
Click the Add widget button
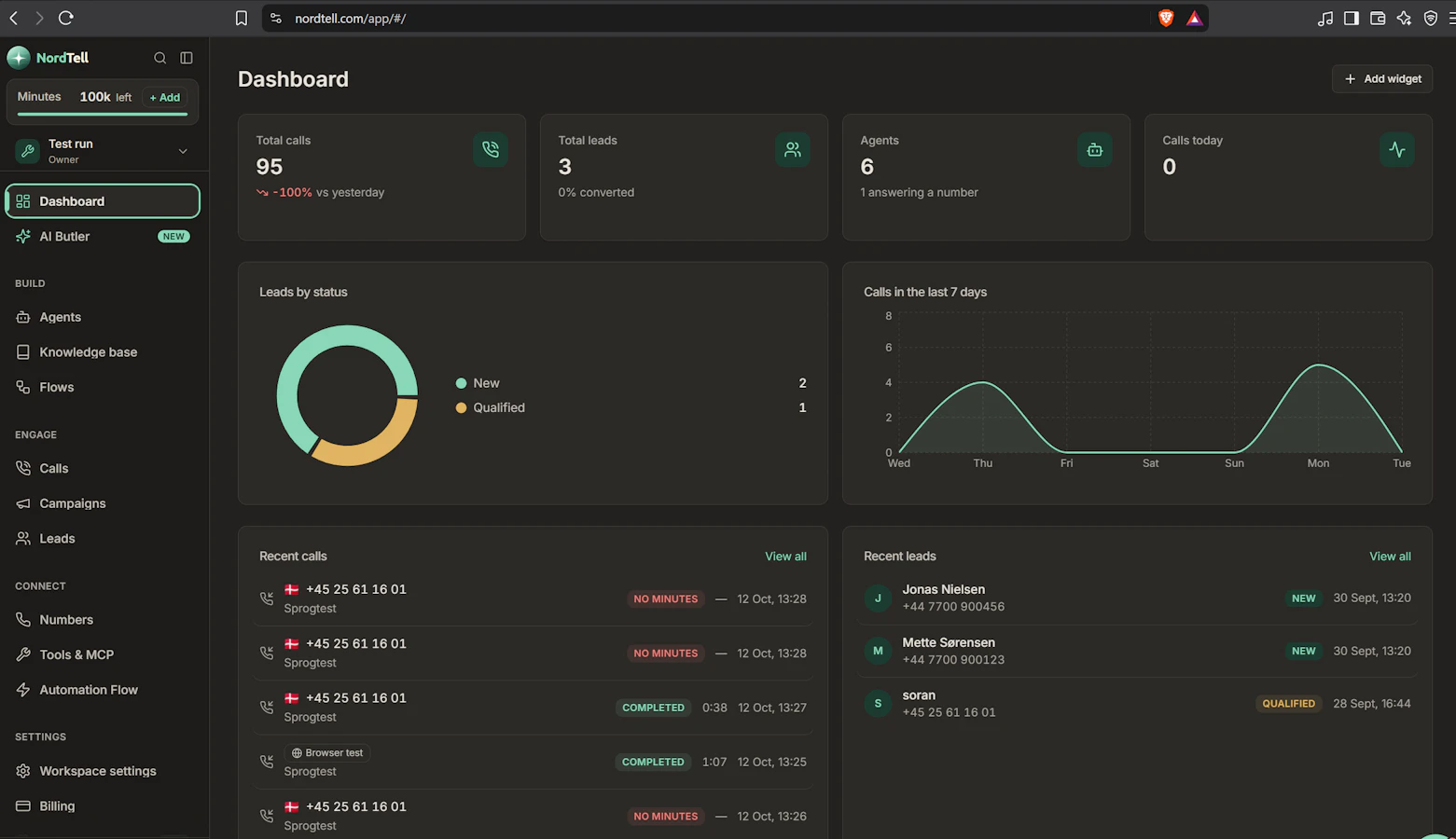1382,79
